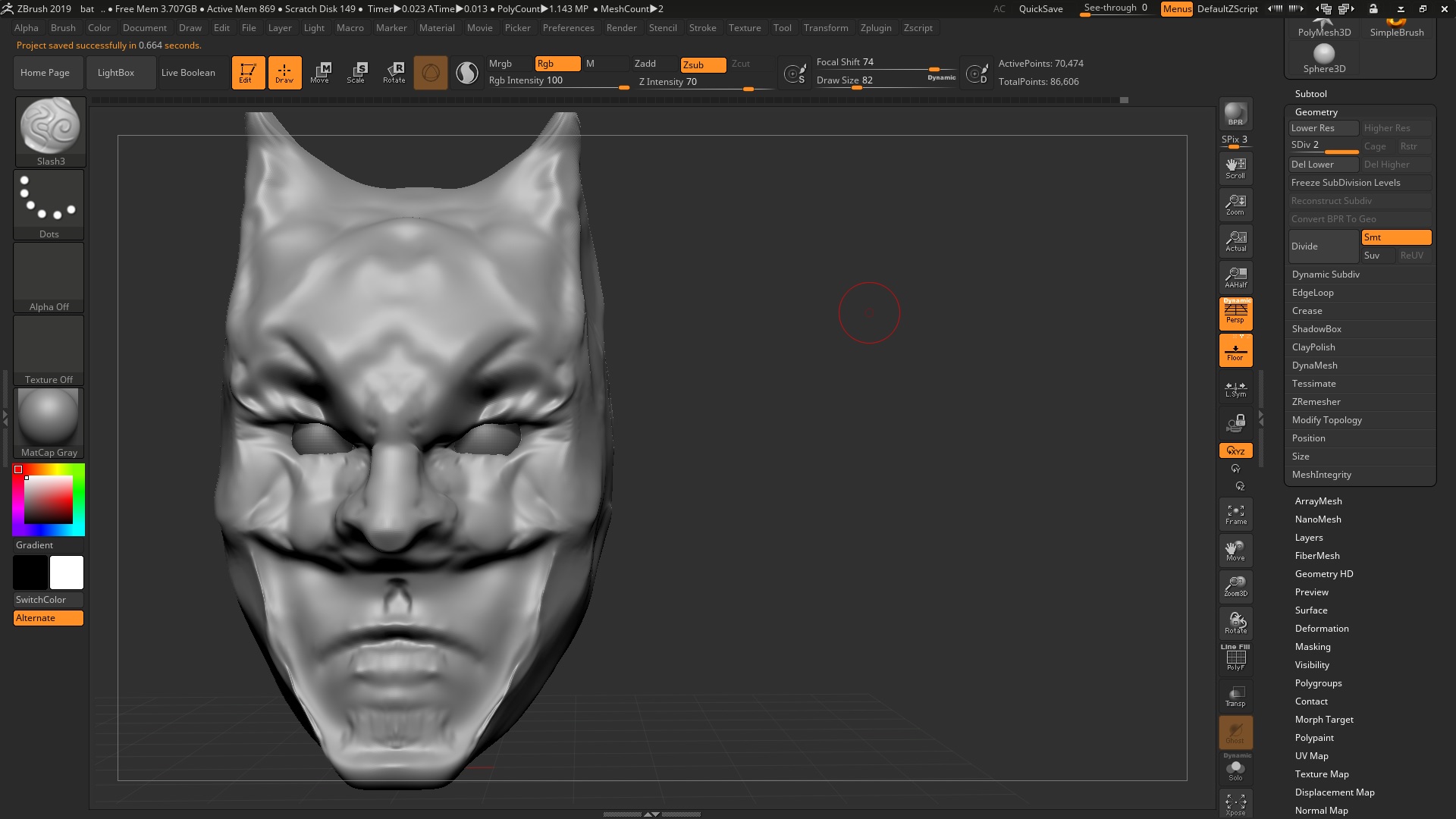Select the SimpleBrush tool
The image size is (1456, 819).
[1397, 29]
